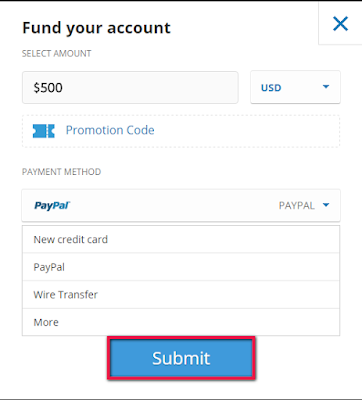Expand payment method with PAYPAL arrow
The image size is (362, 400).
(326, 205)
